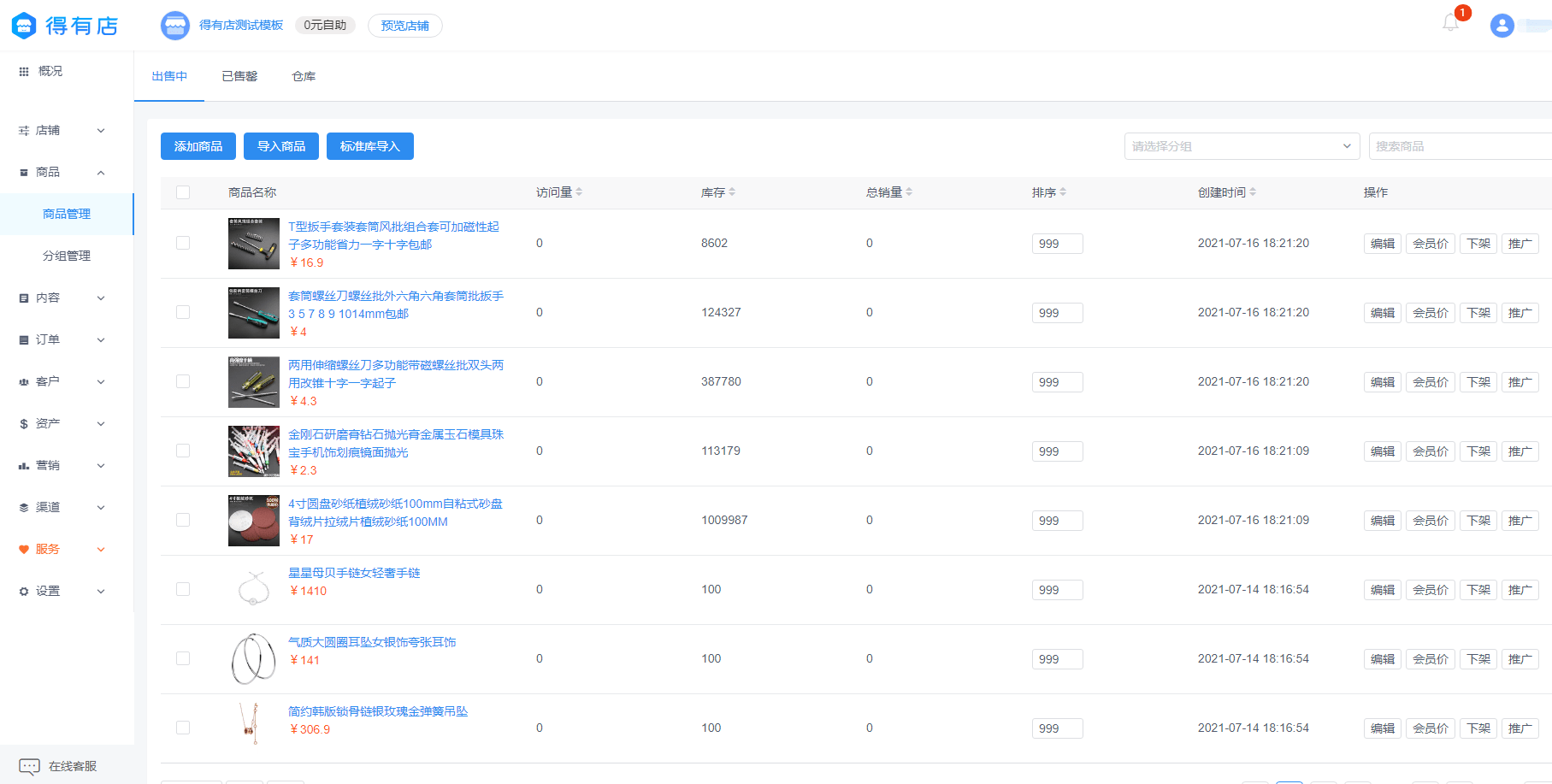Viewport: 1552px width, 784px height.
Task: Click the 添加商品 button
Action: click(x=198, y=146)
